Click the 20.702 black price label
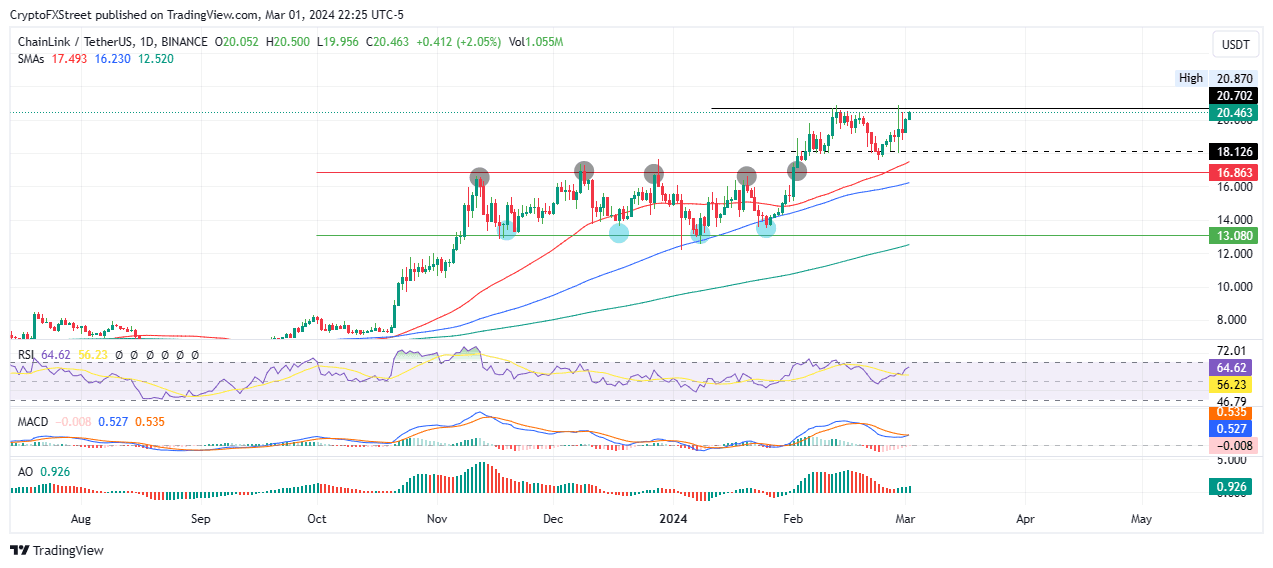 pyautogui.click(x=1233, y=95)
